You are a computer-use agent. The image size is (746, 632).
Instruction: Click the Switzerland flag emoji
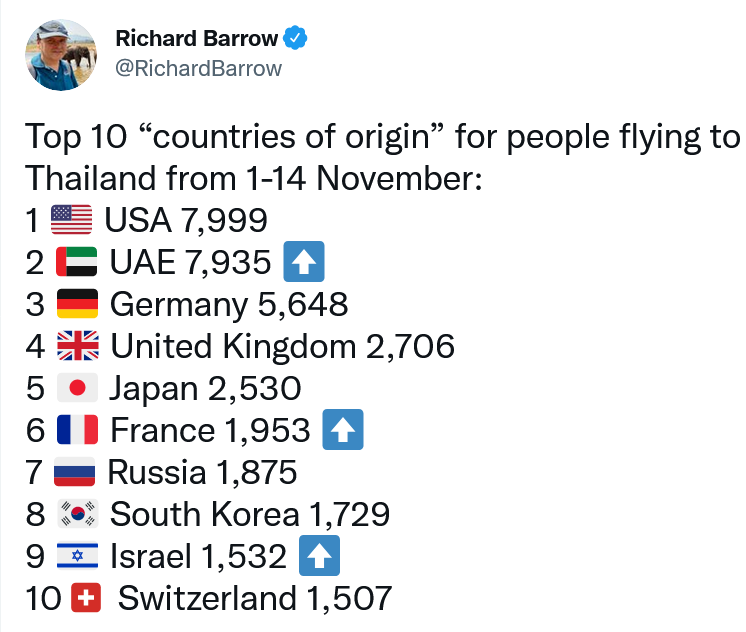pyautogui.click(x=87, y=598)
